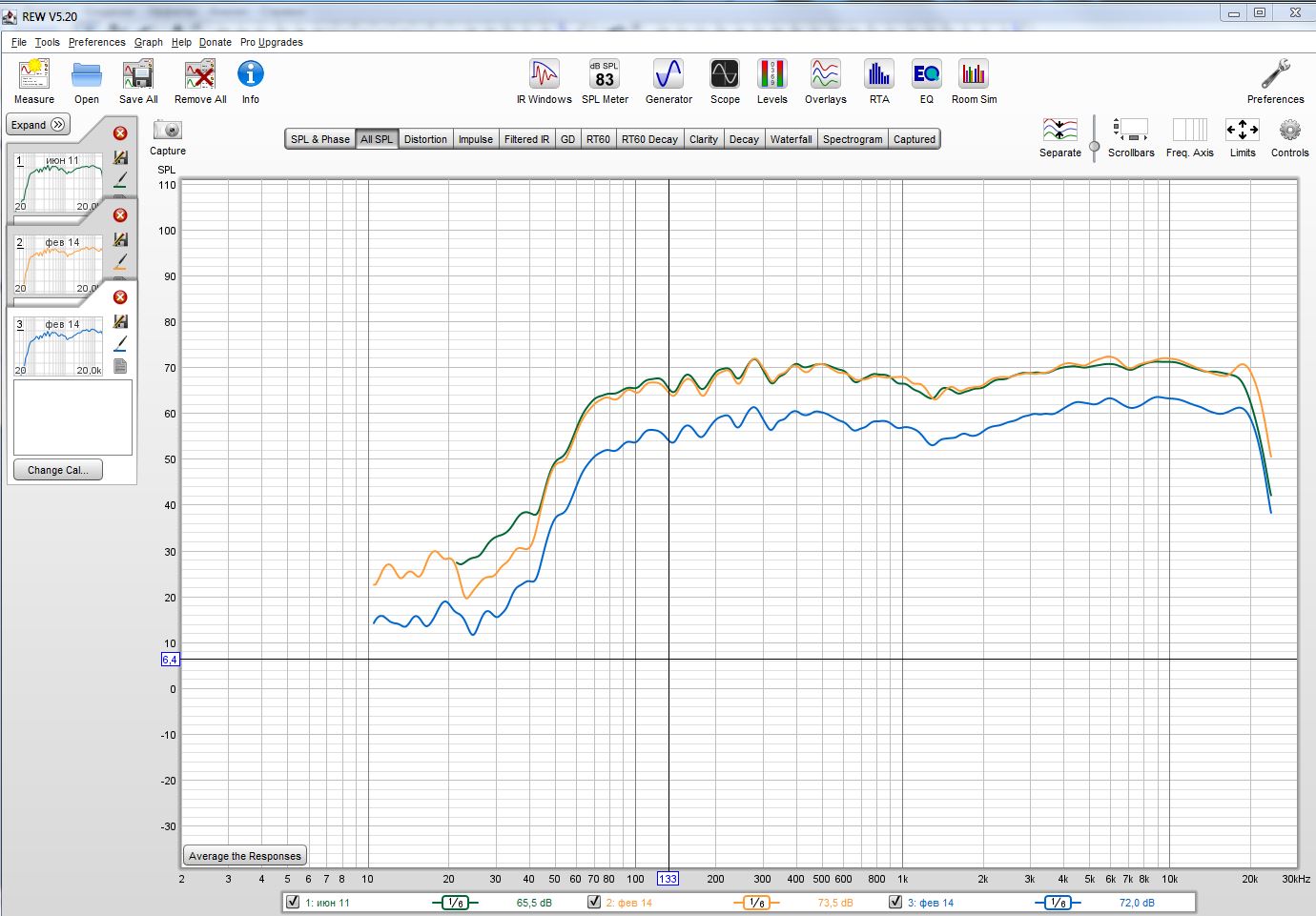Open smoothing selector for green trace

point(455,903)
